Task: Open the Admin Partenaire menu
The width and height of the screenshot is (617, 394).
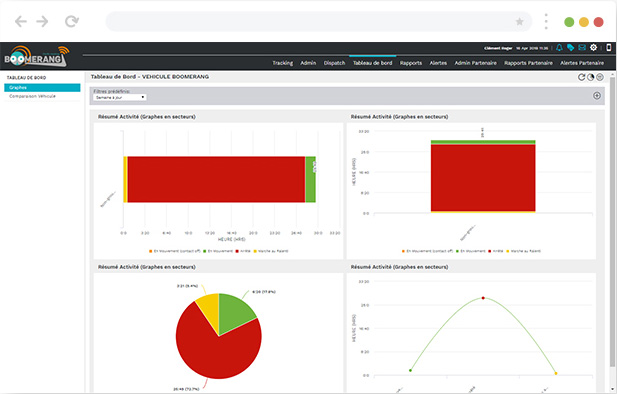Action: 475,63
